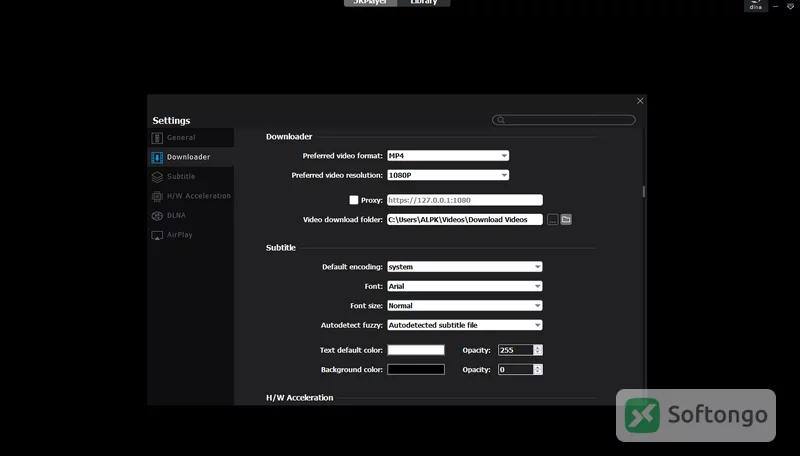Image resolution: width=800 pixels, height=456 pixels.
Task: Click the Proxy address input field
Action: [465, 200]
